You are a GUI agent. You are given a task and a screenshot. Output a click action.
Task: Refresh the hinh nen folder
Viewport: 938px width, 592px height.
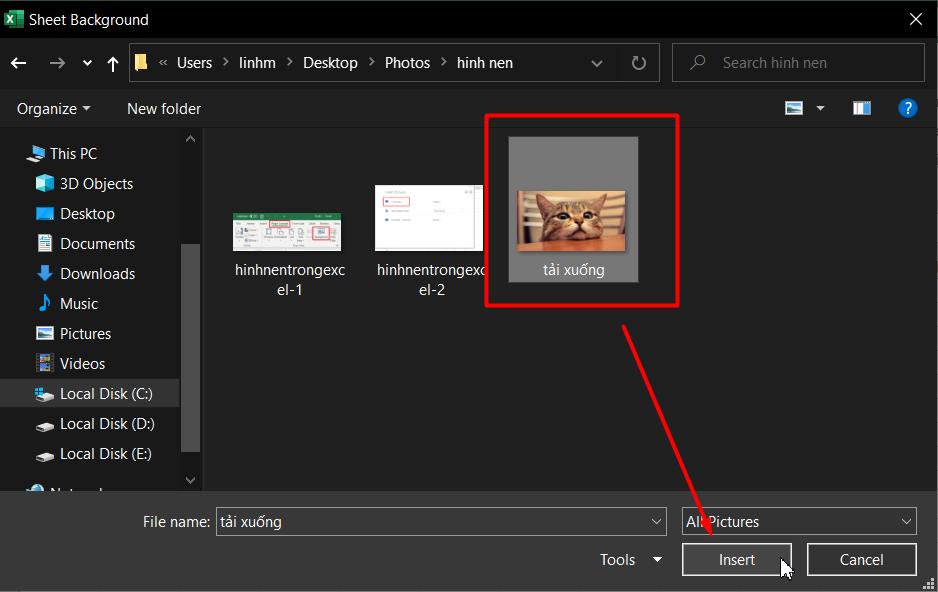point(639,63)
